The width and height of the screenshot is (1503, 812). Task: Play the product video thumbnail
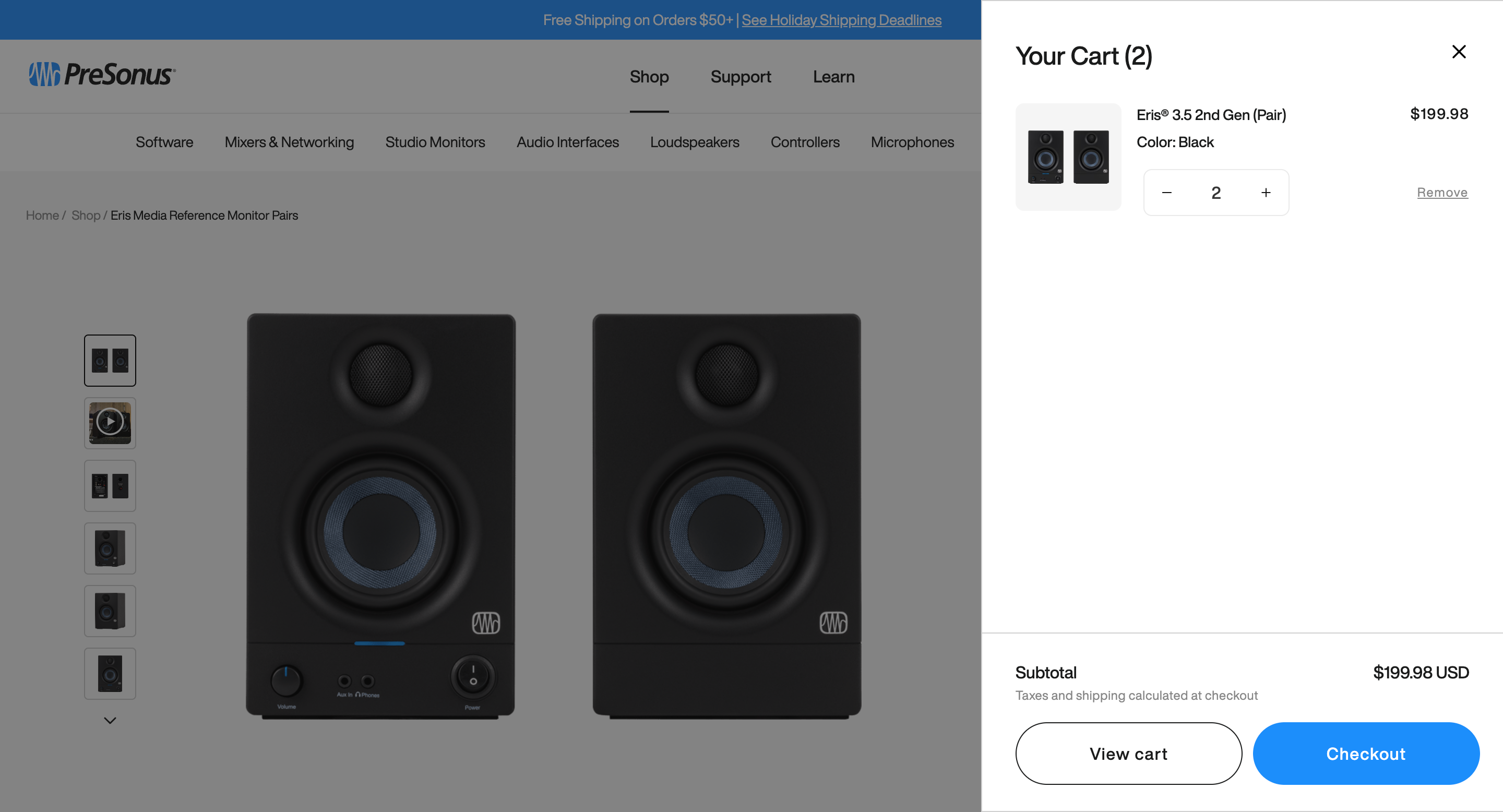(x=110, y=422)
